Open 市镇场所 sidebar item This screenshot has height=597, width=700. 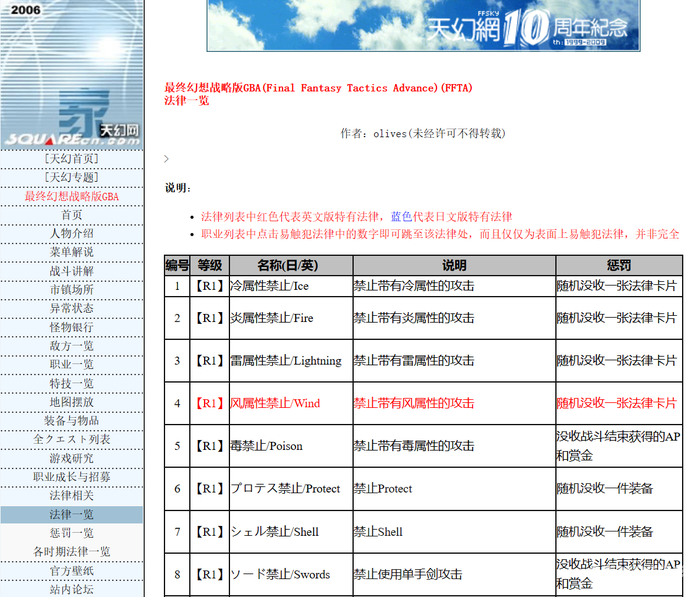point(71,290)
